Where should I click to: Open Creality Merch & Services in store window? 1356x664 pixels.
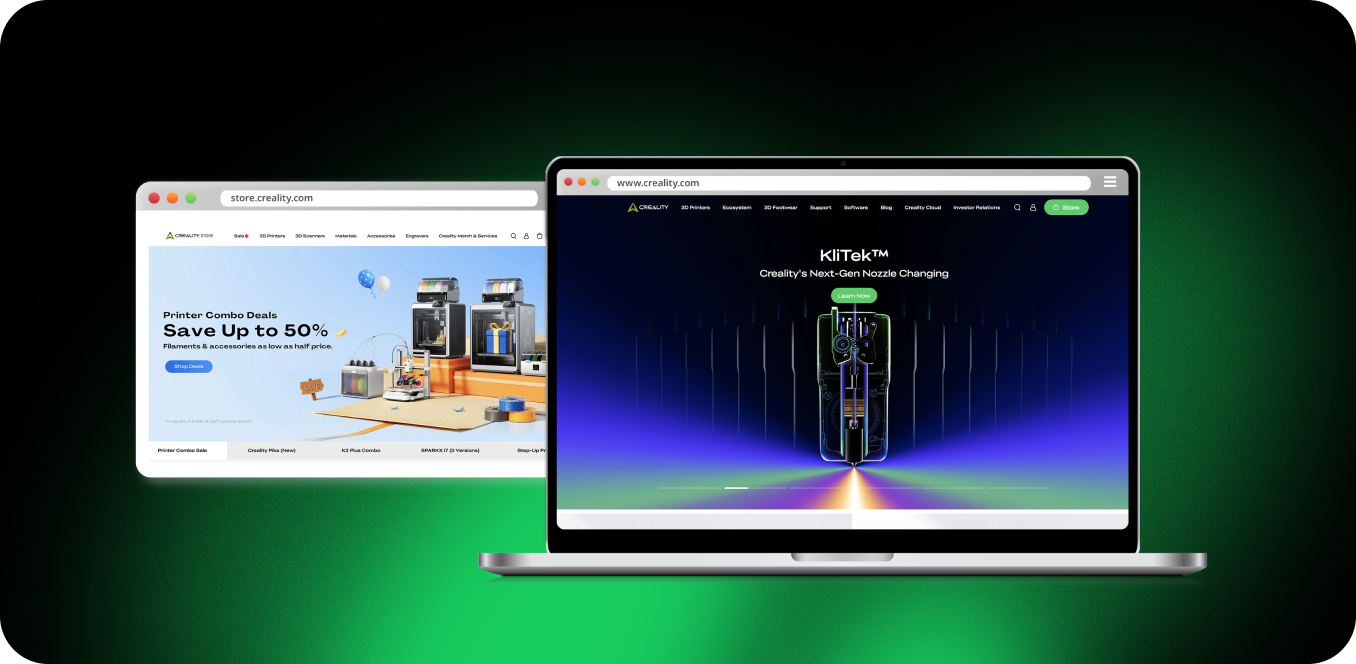(468, 236)
